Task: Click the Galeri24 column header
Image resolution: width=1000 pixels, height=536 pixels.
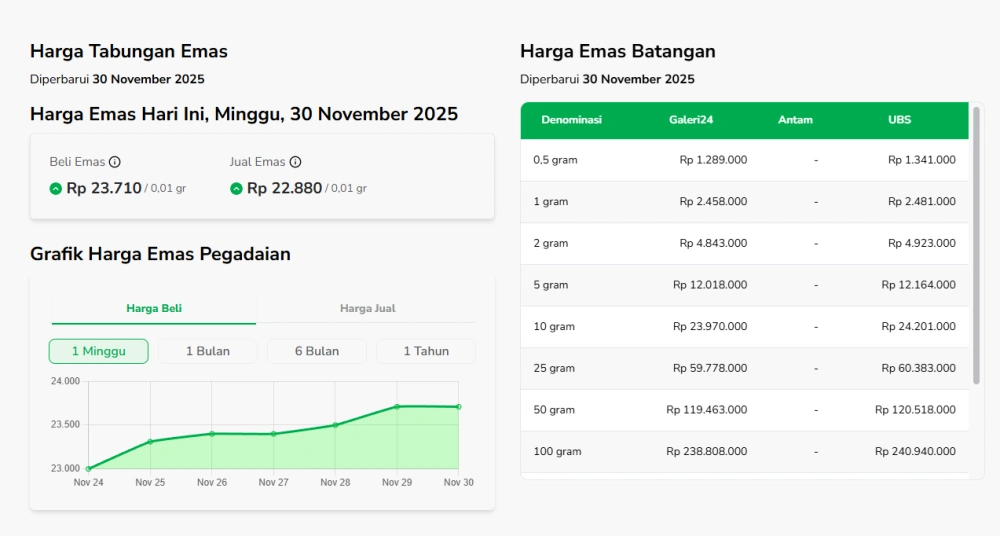Action: (691, 120)
